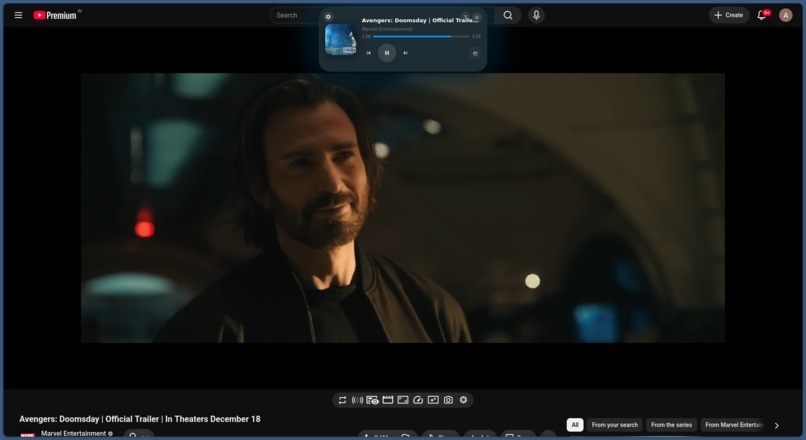Click the bottom-right button in media popup
This screenshot has width=806, height=440.
(475, 53)
